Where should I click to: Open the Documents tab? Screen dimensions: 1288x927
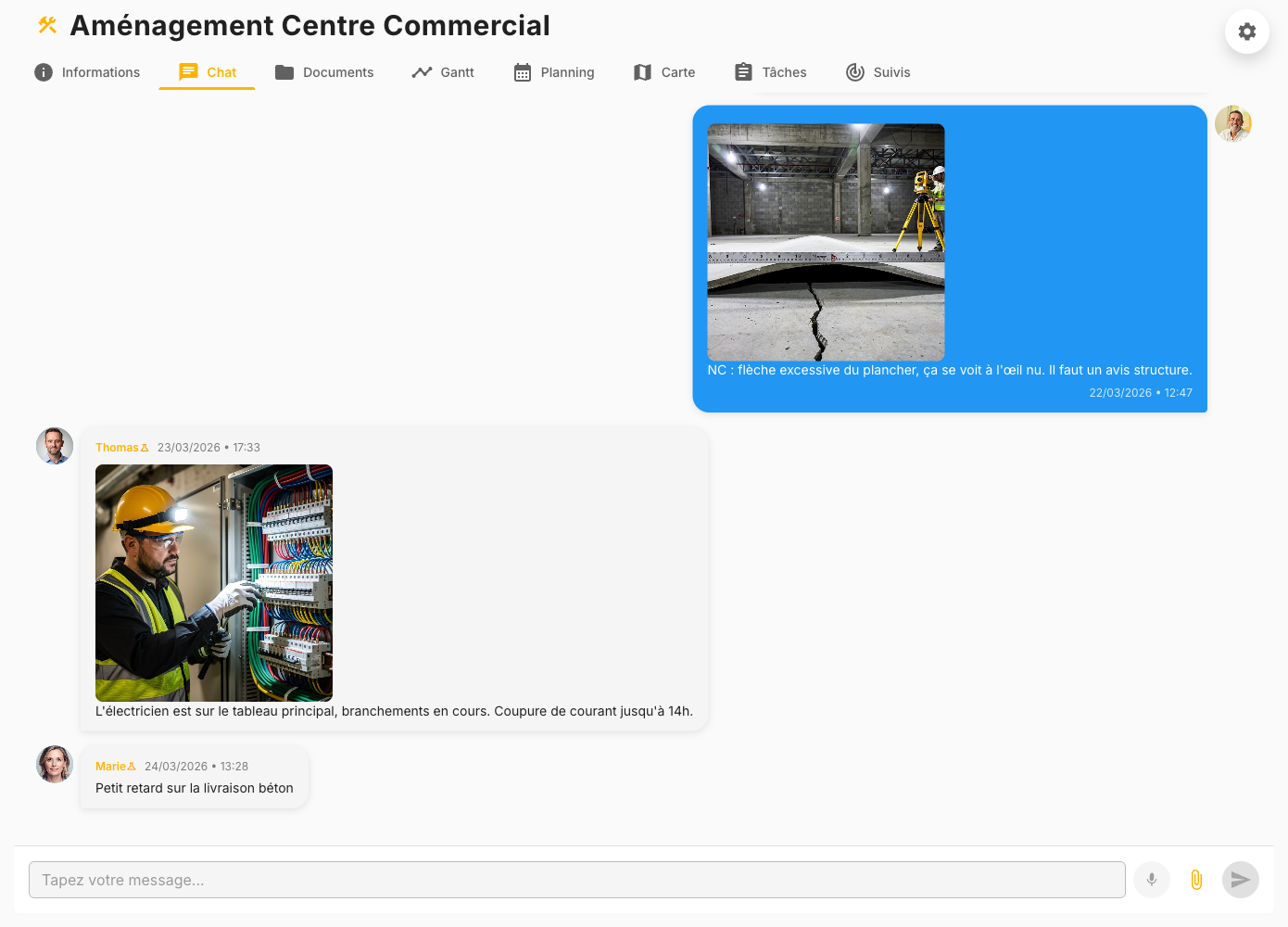coord(324,72)
